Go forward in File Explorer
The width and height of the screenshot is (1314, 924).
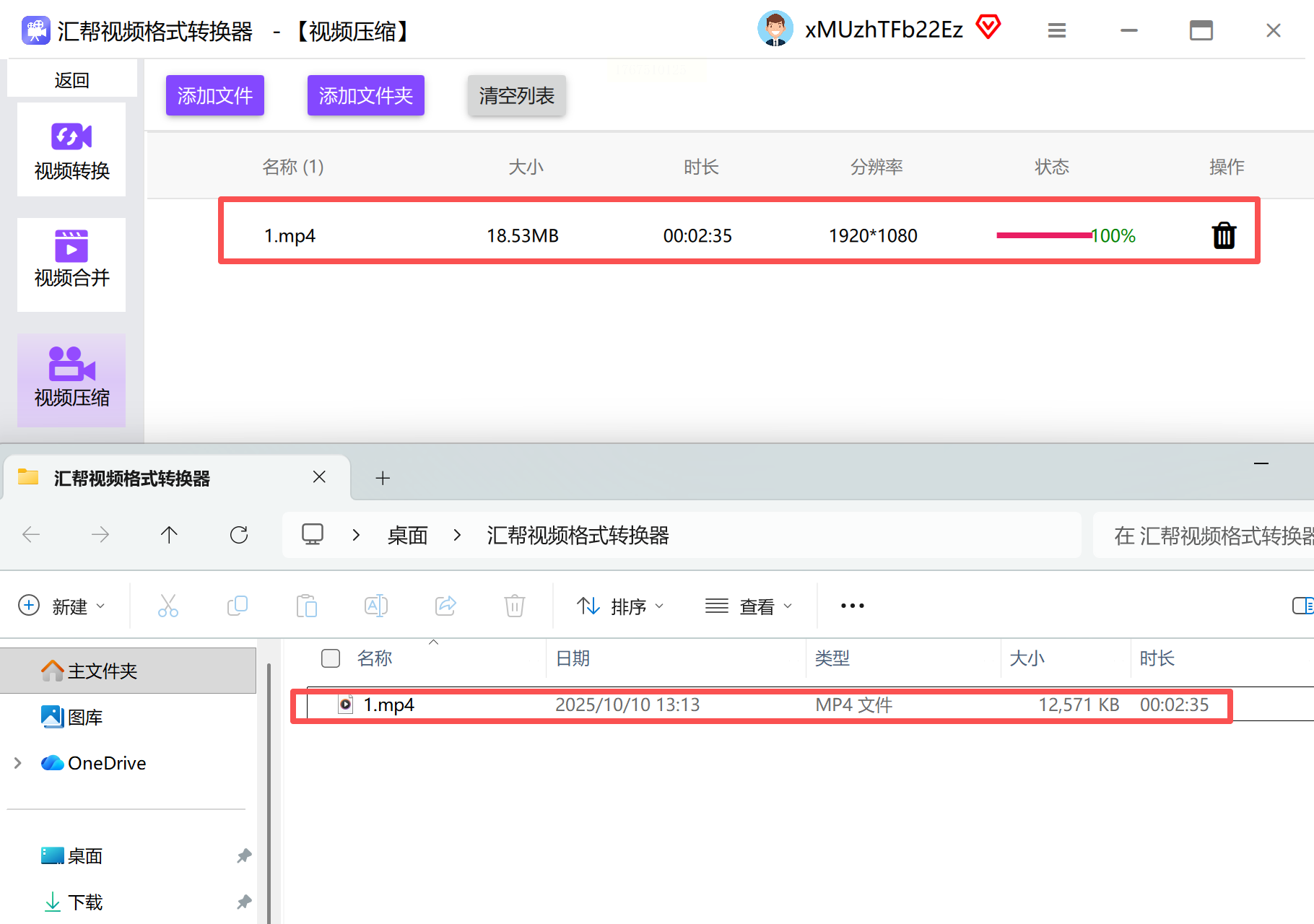100,535
